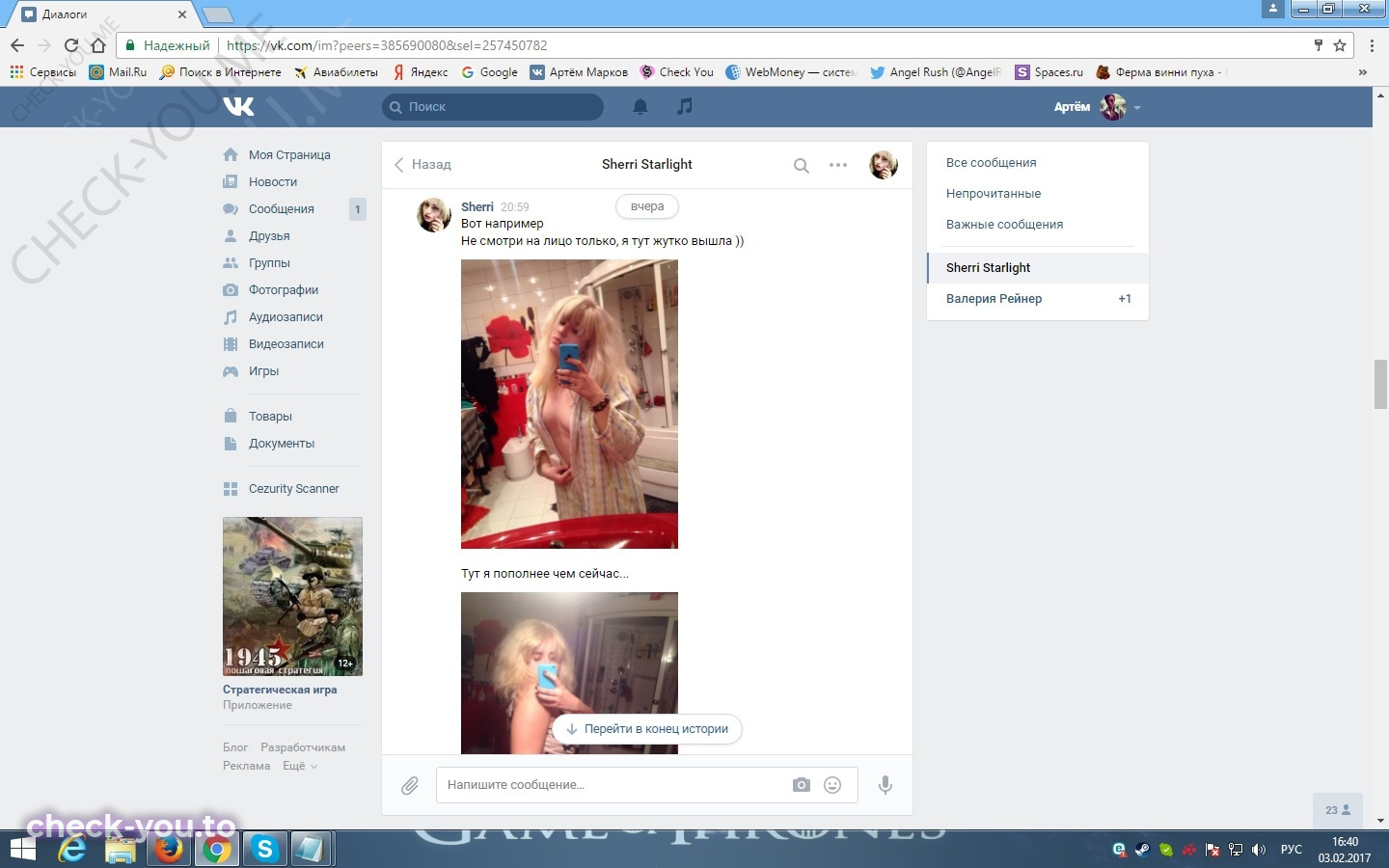
Task: Open the Chrome three-dot menu
Action: (1372, 45)
